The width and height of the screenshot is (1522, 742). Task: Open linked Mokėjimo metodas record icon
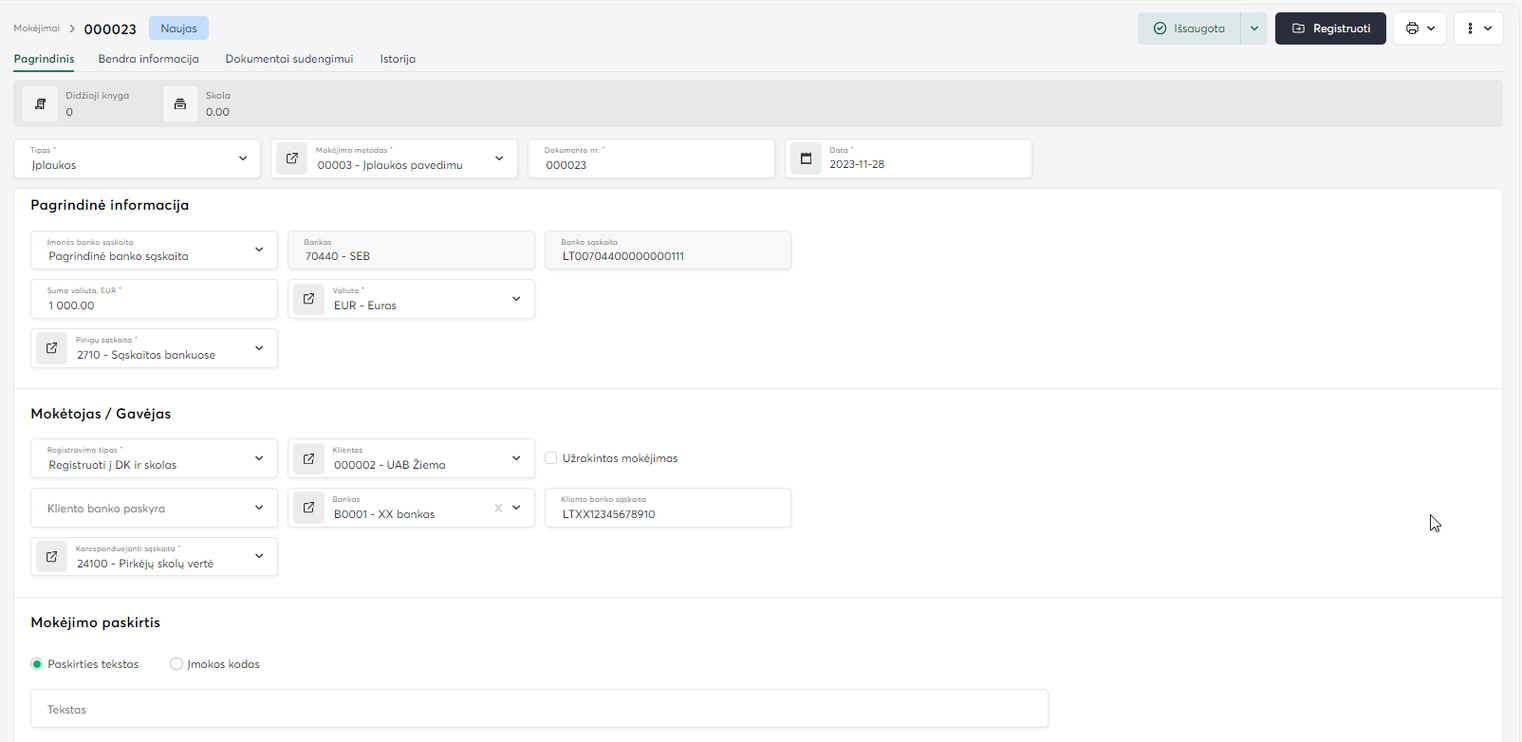292,159
